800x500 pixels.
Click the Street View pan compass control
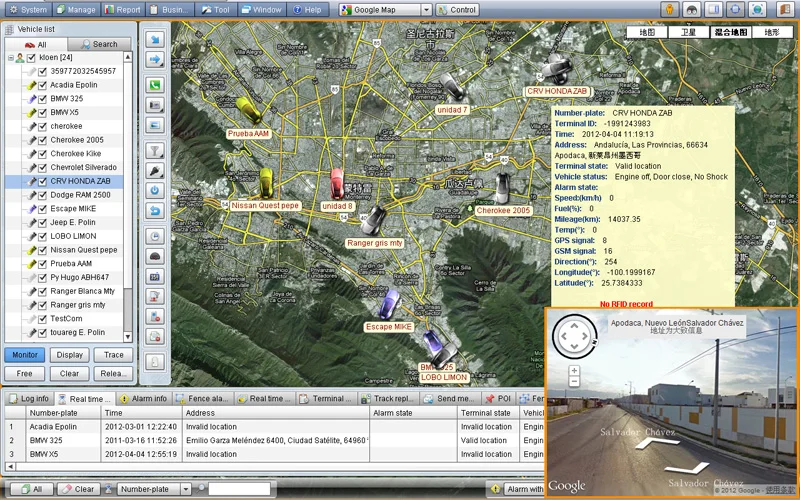[575, 337]
